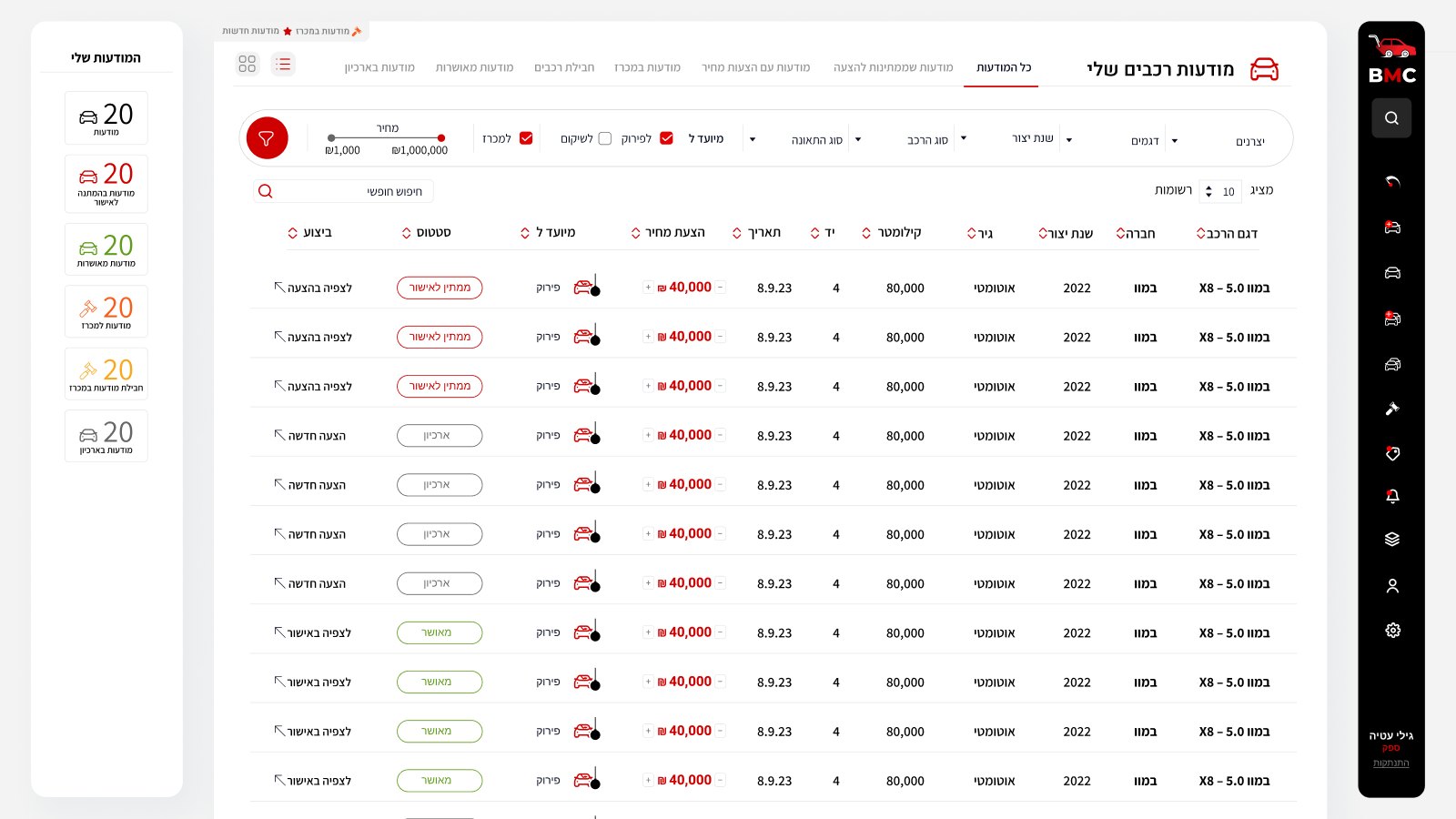Switch to grid view icon
This screenshot has width=1456, height=819.
click(248, 64)
